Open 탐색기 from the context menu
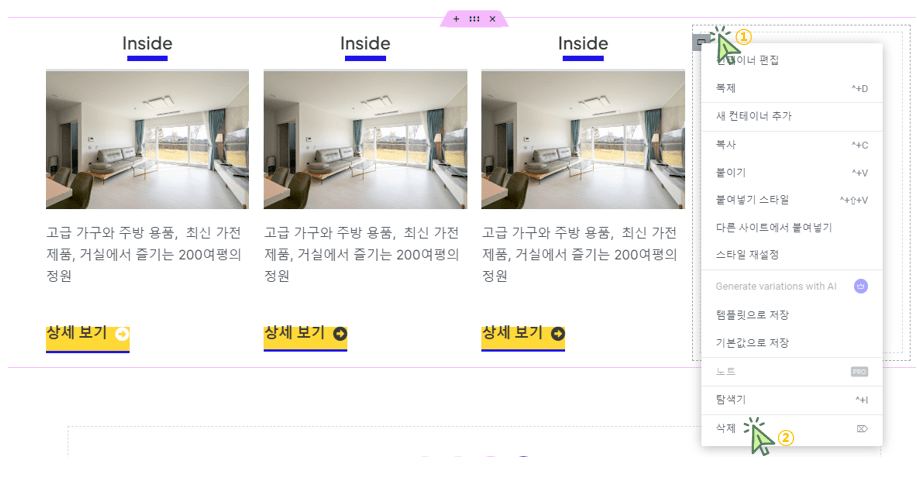Image resolution: width=917 pixels, height=477 pixels. click(x=792, y=400)
